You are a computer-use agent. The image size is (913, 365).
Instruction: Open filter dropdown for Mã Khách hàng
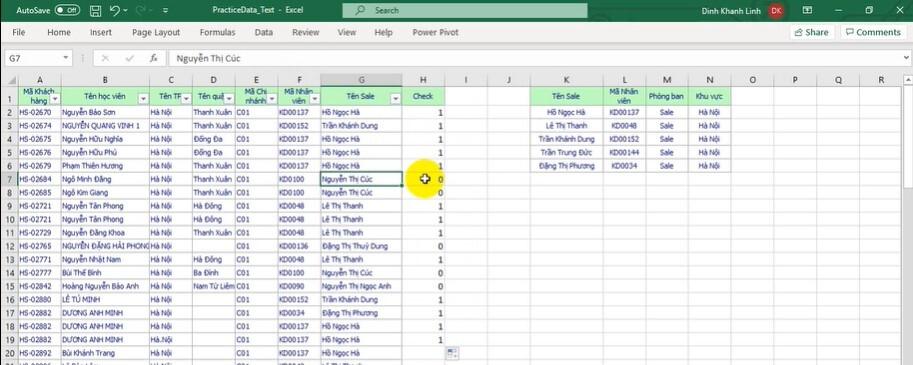[x=56, y=100]
